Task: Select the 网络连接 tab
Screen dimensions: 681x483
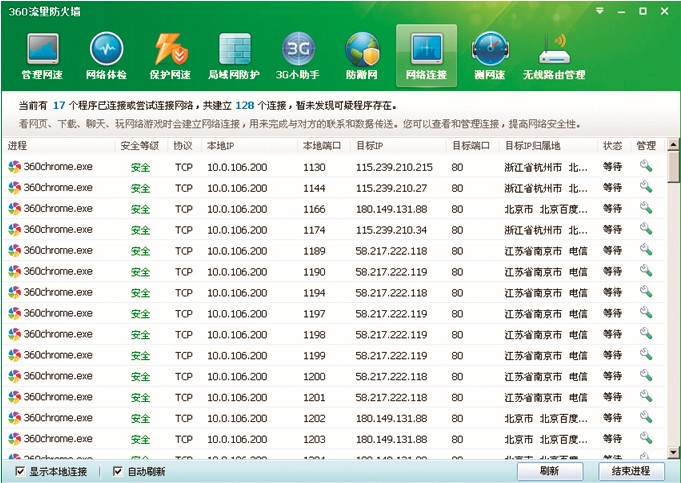Action: click(426, 56)
